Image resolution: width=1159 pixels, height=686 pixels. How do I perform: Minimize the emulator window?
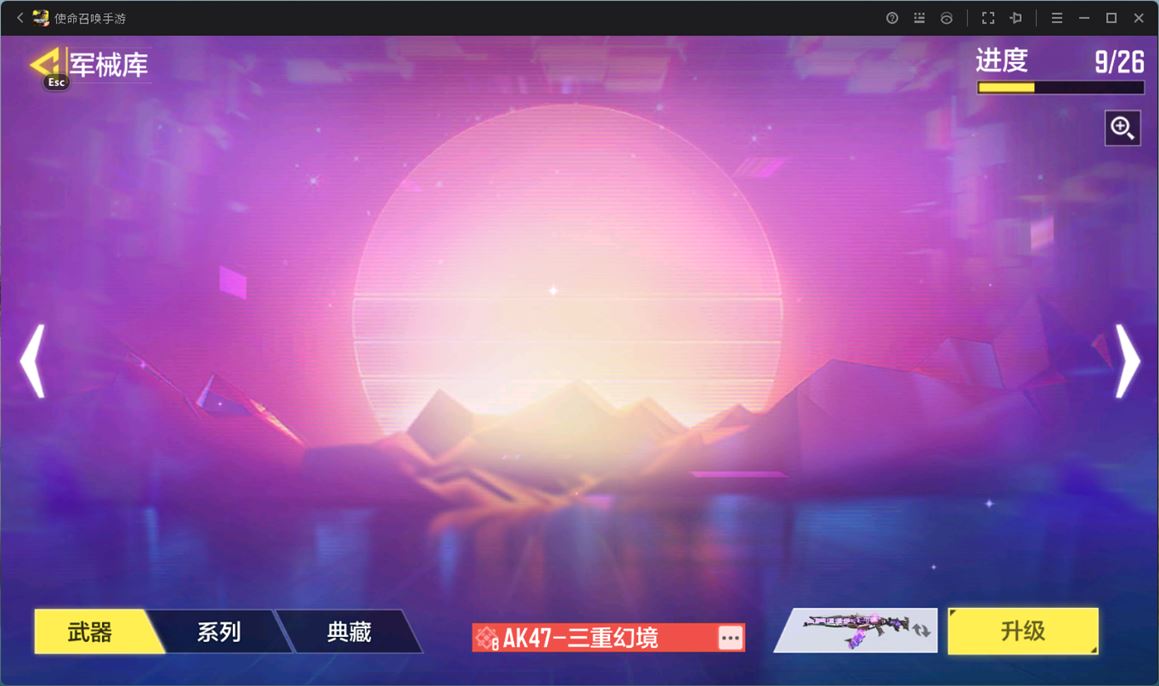tap(1084, 18)
